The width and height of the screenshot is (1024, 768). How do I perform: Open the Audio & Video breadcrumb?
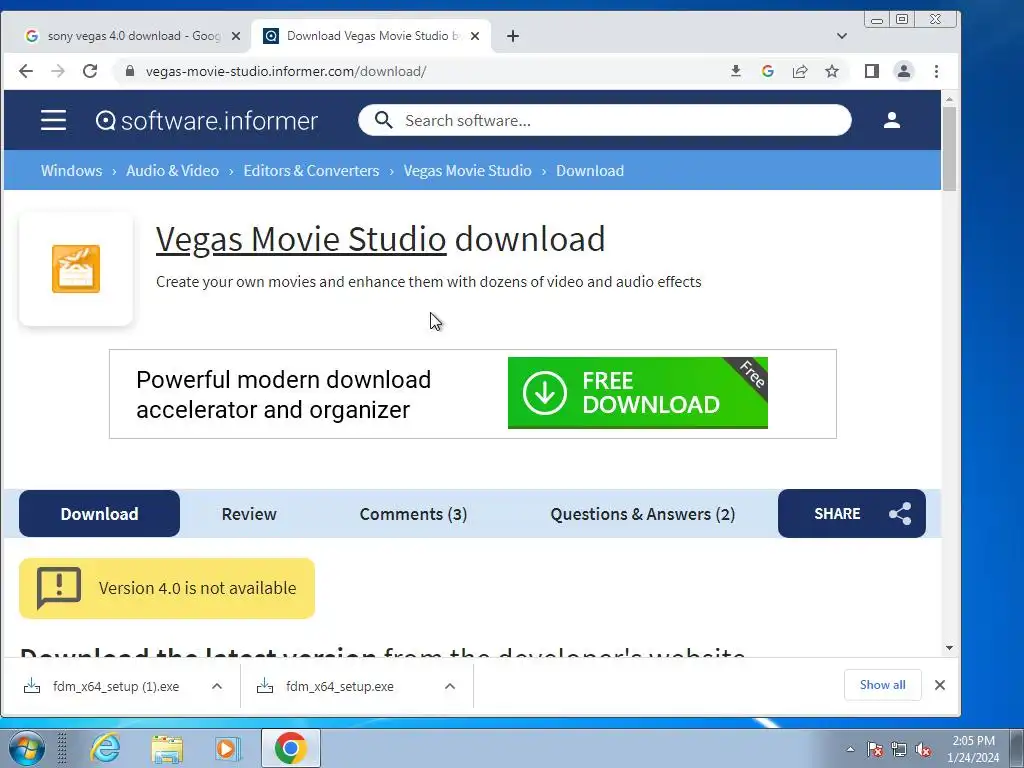172,170
